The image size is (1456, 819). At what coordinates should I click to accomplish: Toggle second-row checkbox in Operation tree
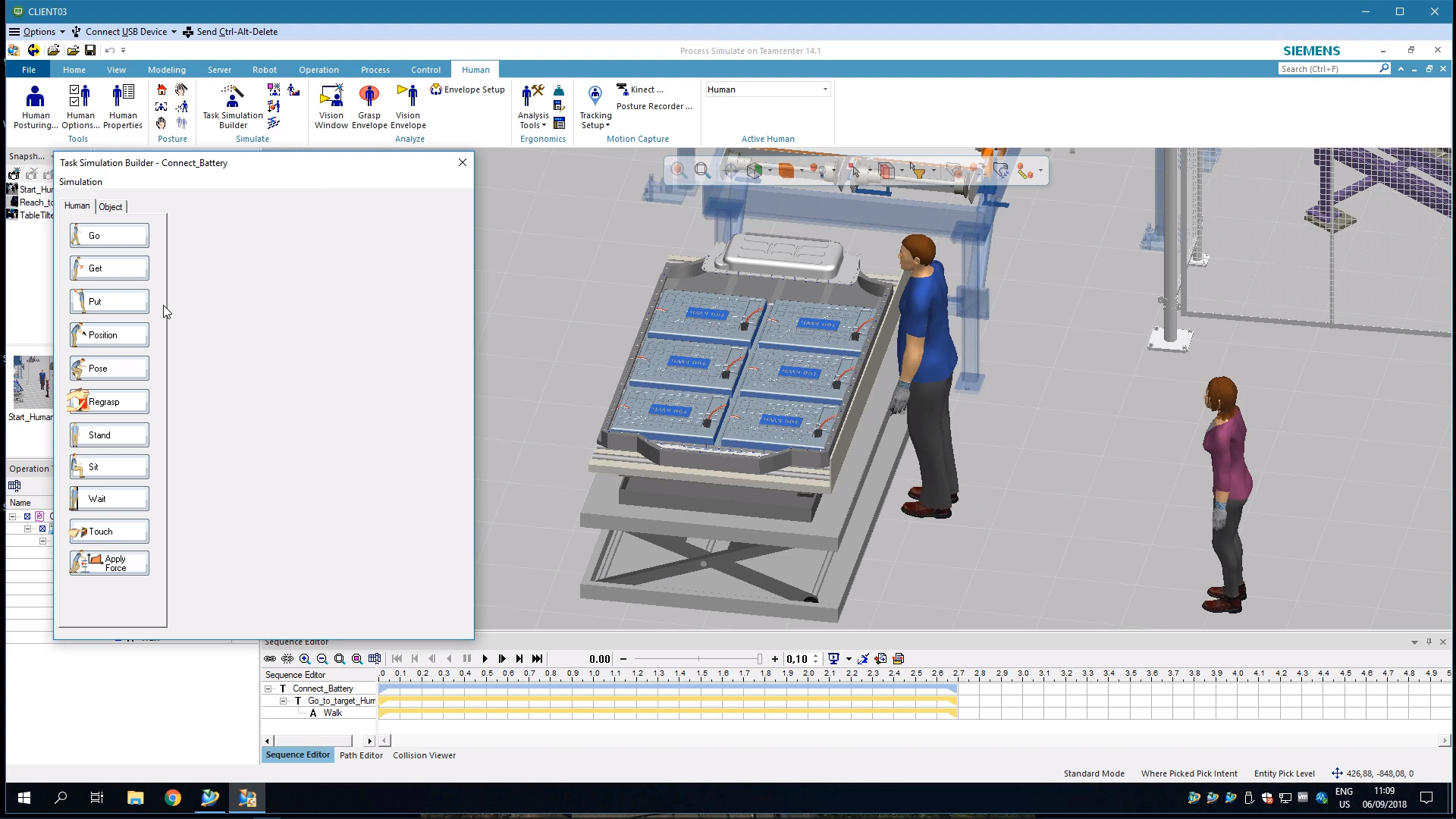click(42, 529)
